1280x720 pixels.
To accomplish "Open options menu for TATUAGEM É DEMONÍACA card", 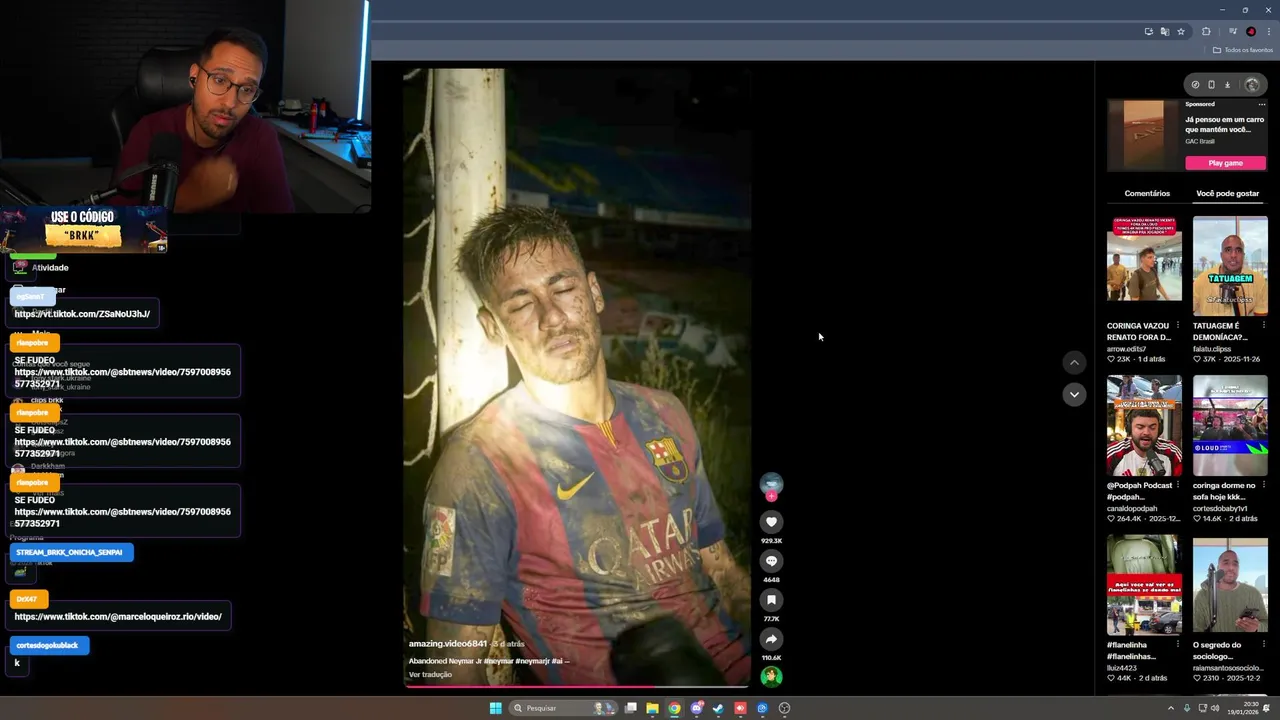I will [1263, 325].
